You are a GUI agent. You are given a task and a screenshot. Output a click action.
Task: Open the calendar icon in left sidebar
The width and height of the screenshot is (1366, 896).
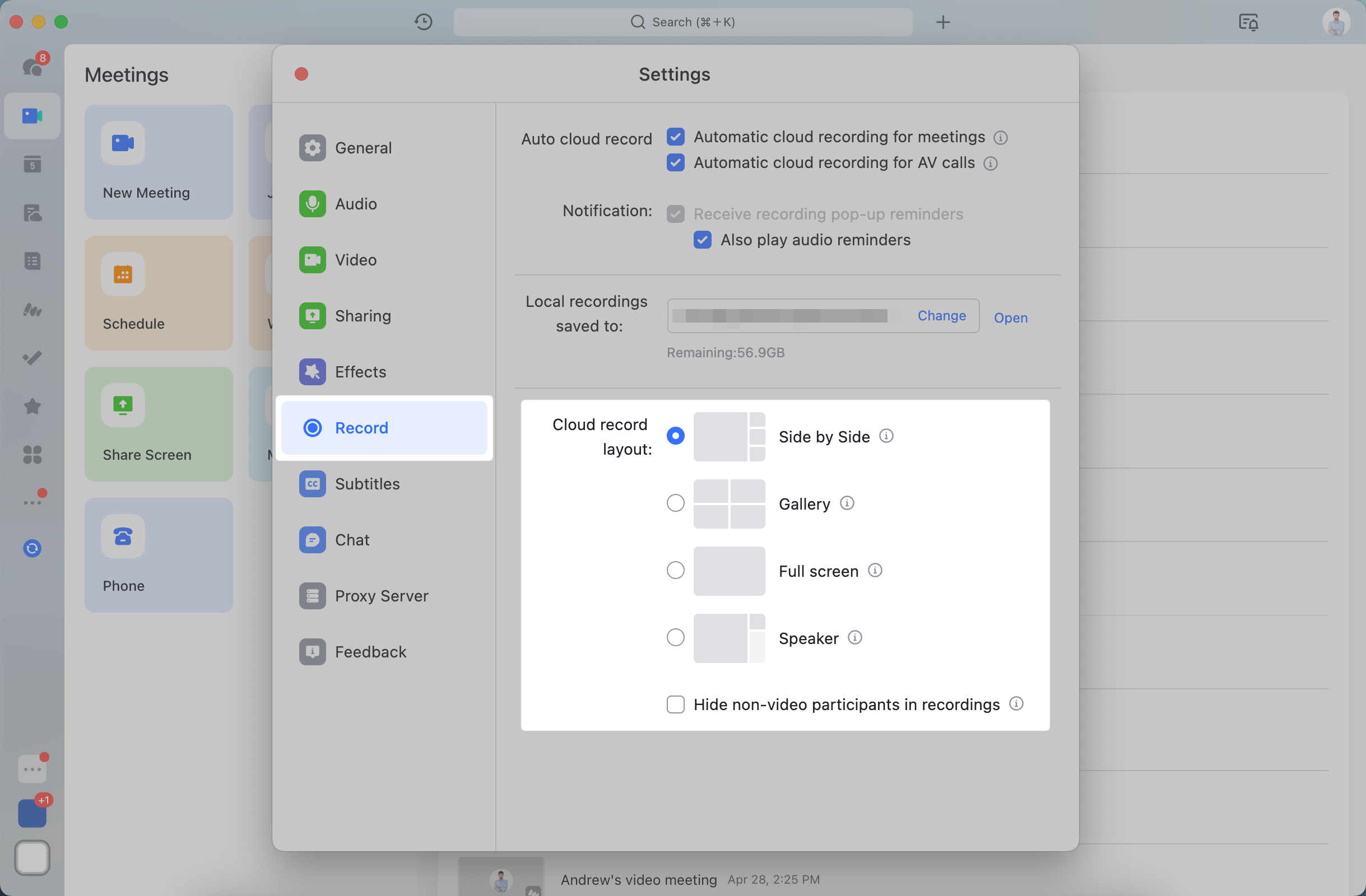(32, 165)
